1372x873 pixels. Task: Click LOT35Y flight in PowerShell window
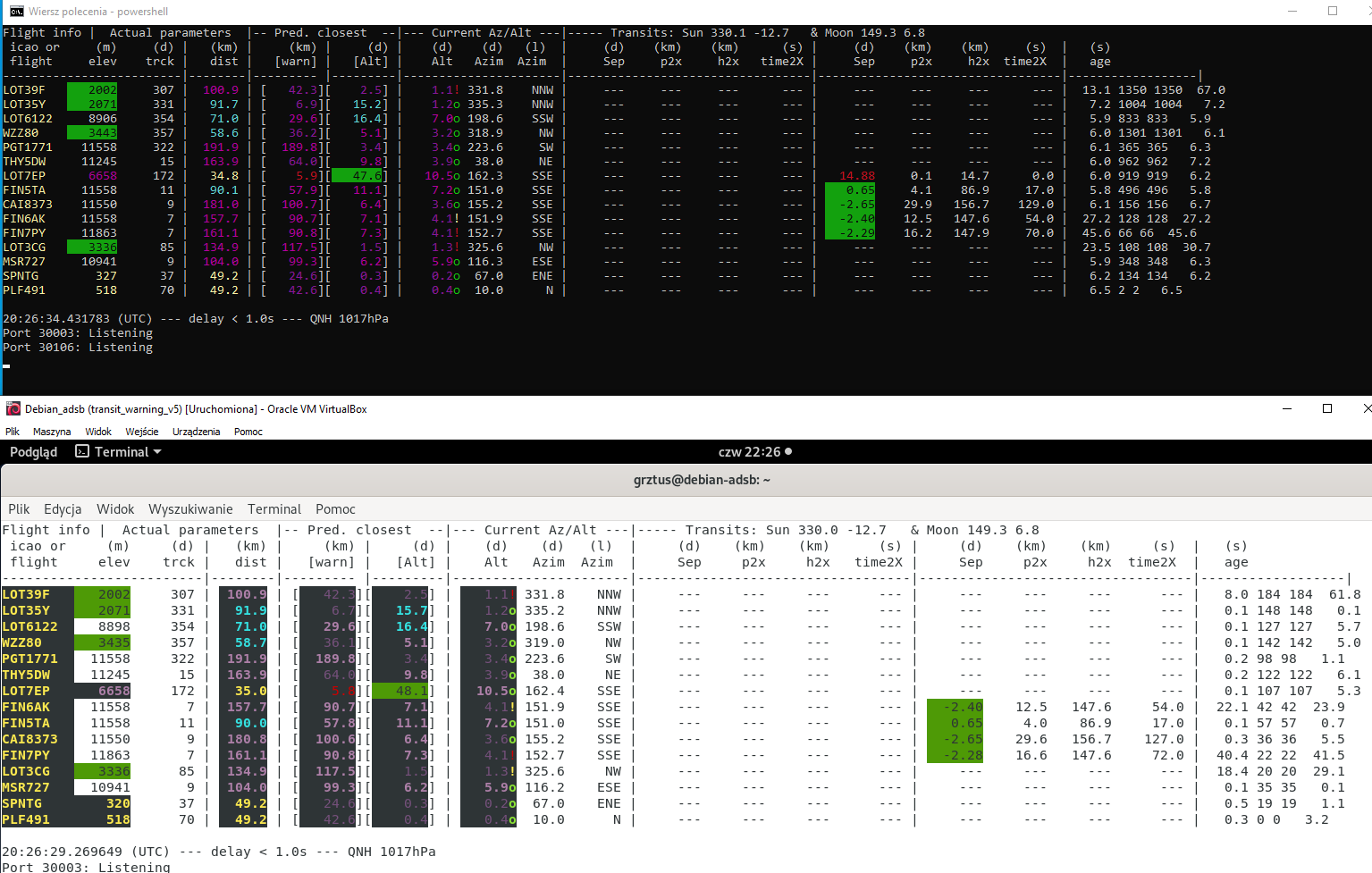(24, 105)
